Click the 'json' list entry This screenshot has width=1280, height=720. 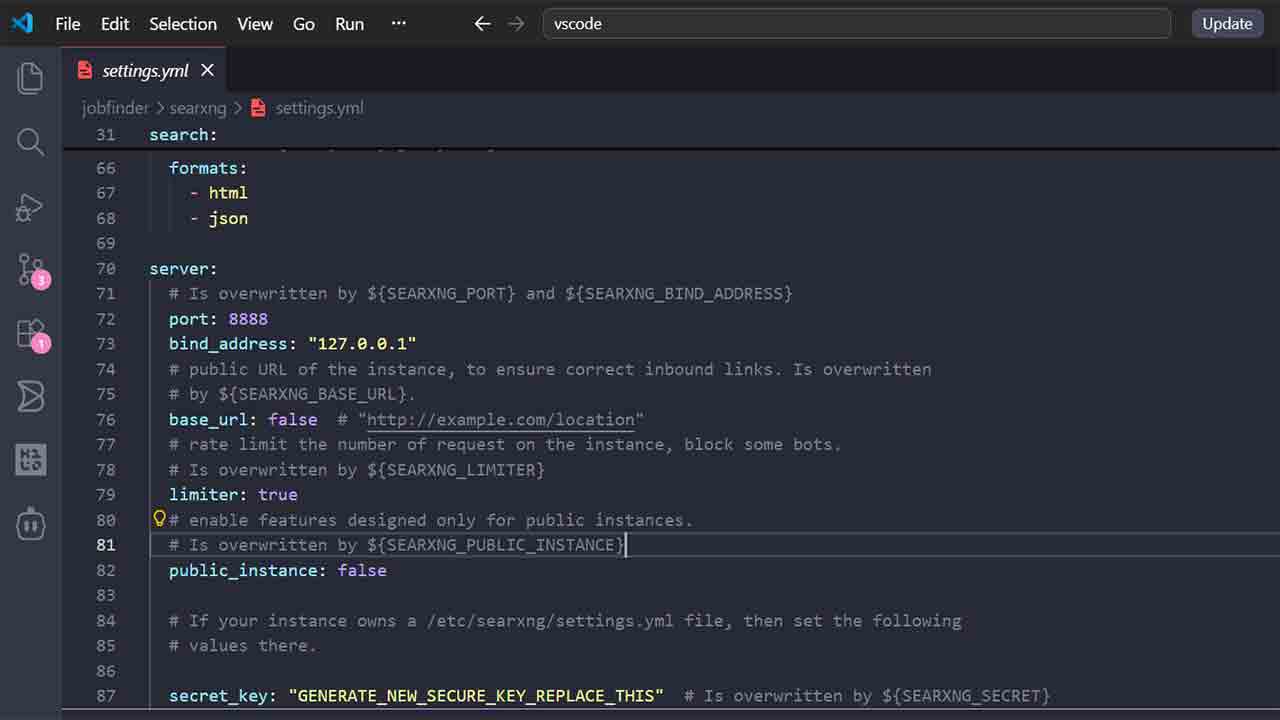coord(228,218)
